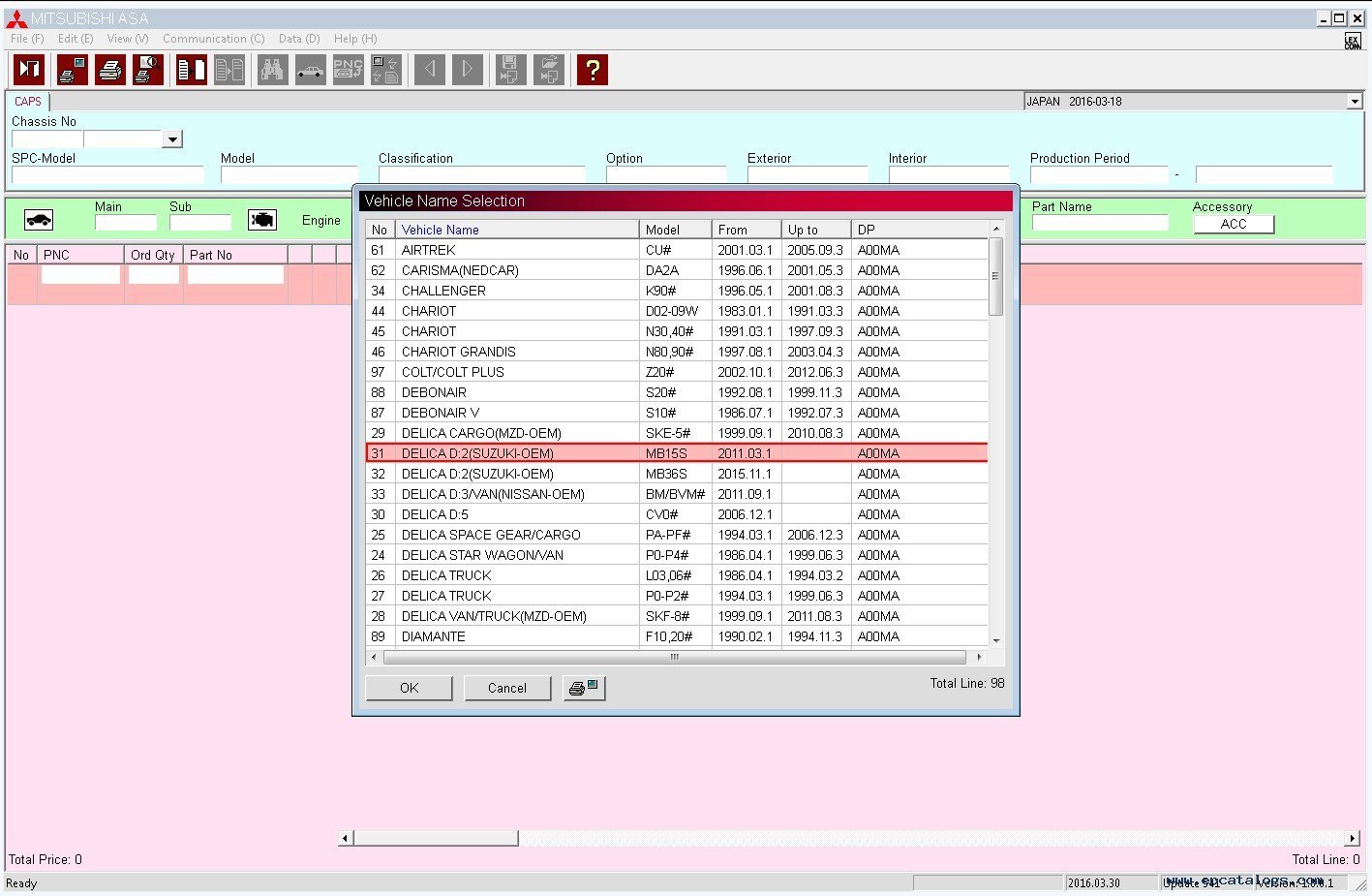1372x896 pixels.
Task: Click the LEX COM icon at top right
Action: tap(1353, 41)
